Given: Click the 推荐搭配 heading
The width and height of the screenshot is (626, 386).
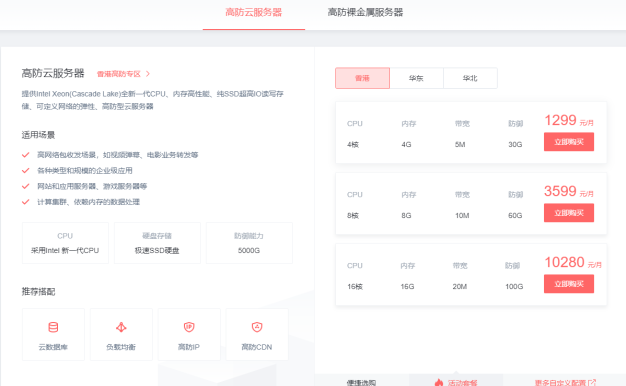Looking at the screenshot, I should [38, 292].
